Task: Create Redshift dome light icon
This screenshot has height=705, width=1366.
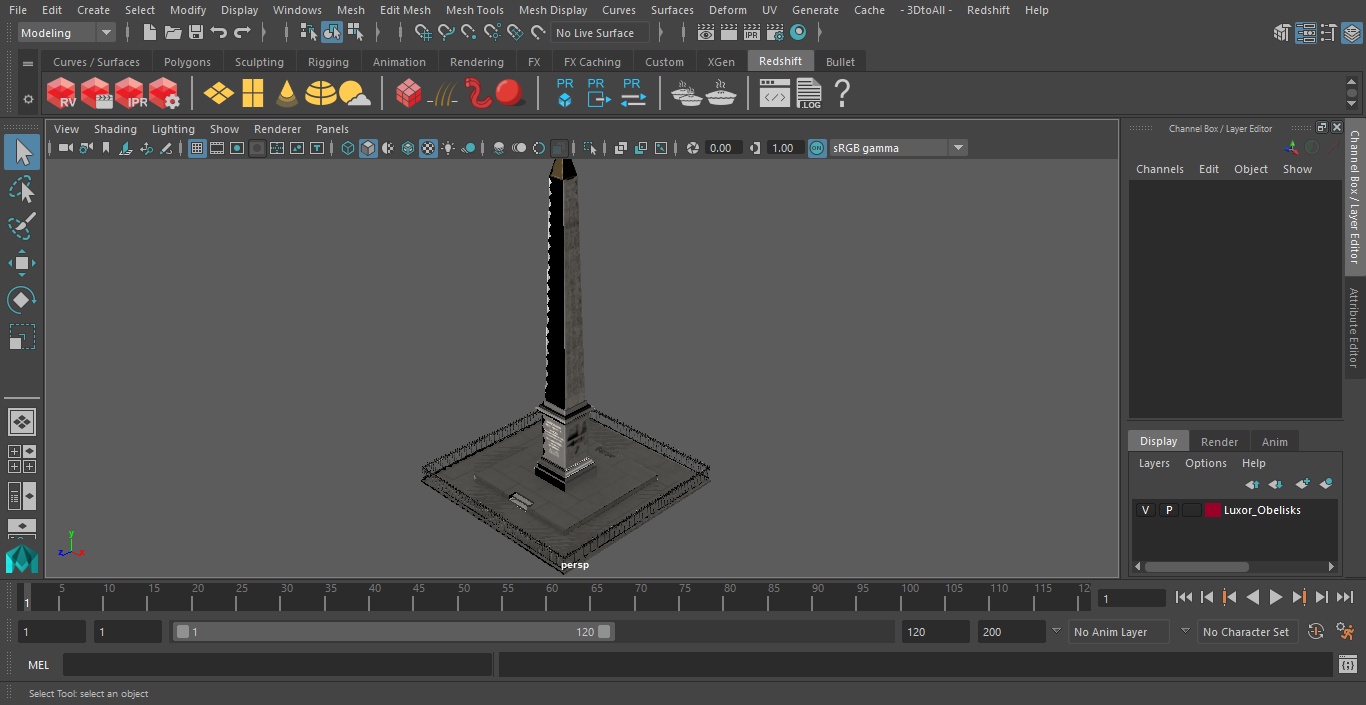Action: 320,94
